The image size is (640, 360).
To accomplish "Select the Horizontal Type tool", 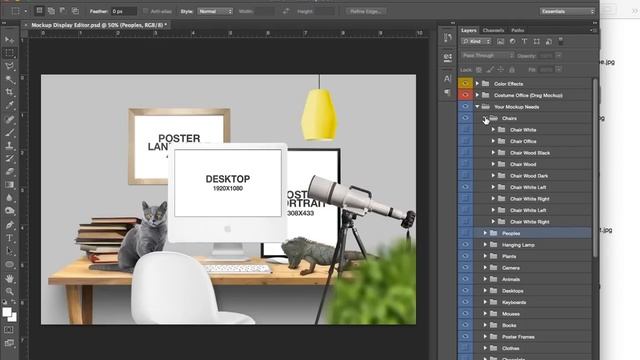I will (9, 238).
